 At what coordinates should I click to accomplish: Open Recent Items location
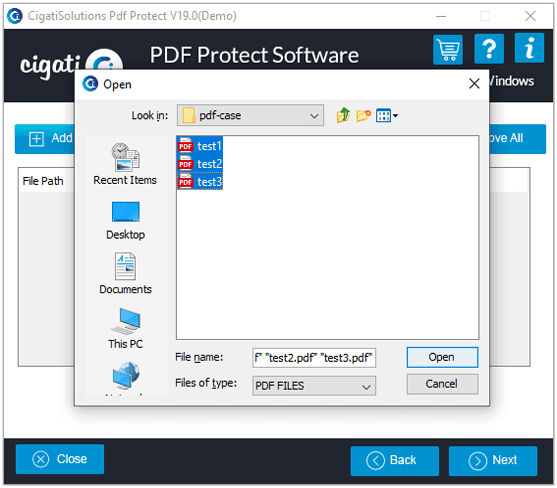pyautogui.click(x=125, y=164)
